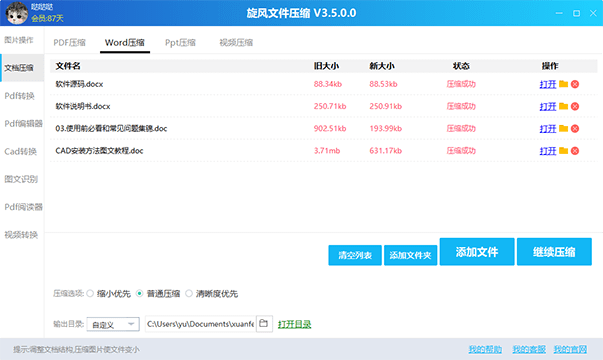
Task: Click 清空列表 button
Action: (355, 255)
